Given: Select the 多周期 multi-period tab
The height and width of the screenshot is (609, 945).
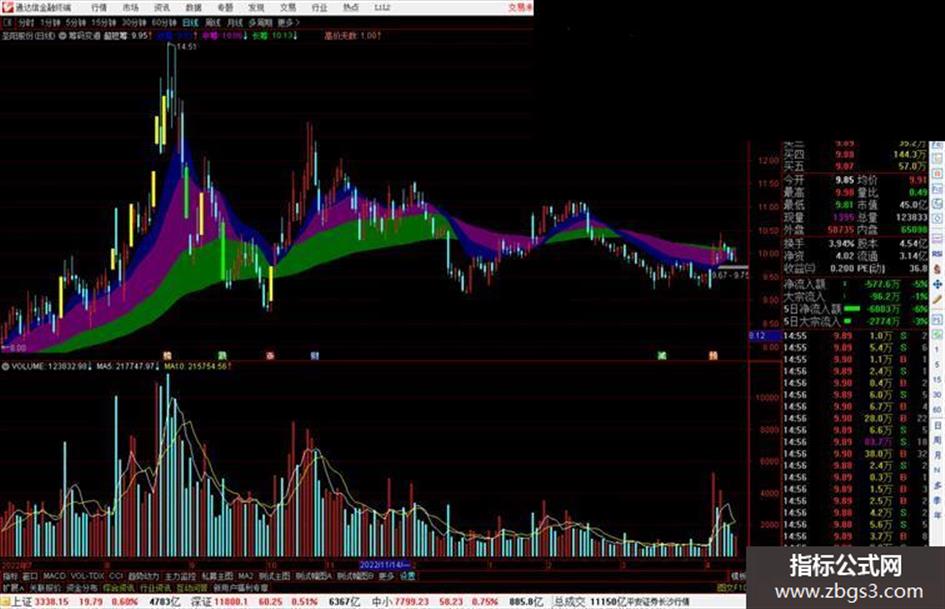Looking at the screenshot, I should 260,23.
